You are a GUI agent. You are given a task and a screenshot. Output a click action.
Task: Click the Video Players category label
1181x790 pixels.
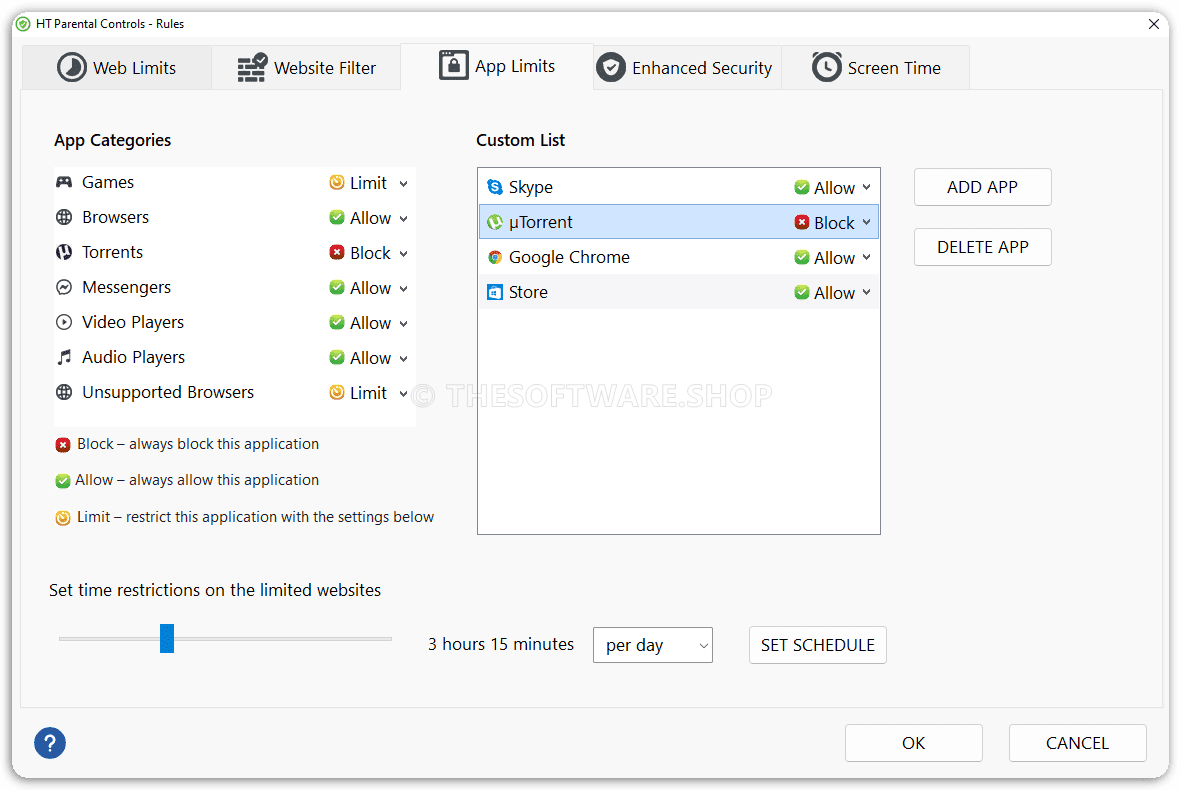click(133, 322)
